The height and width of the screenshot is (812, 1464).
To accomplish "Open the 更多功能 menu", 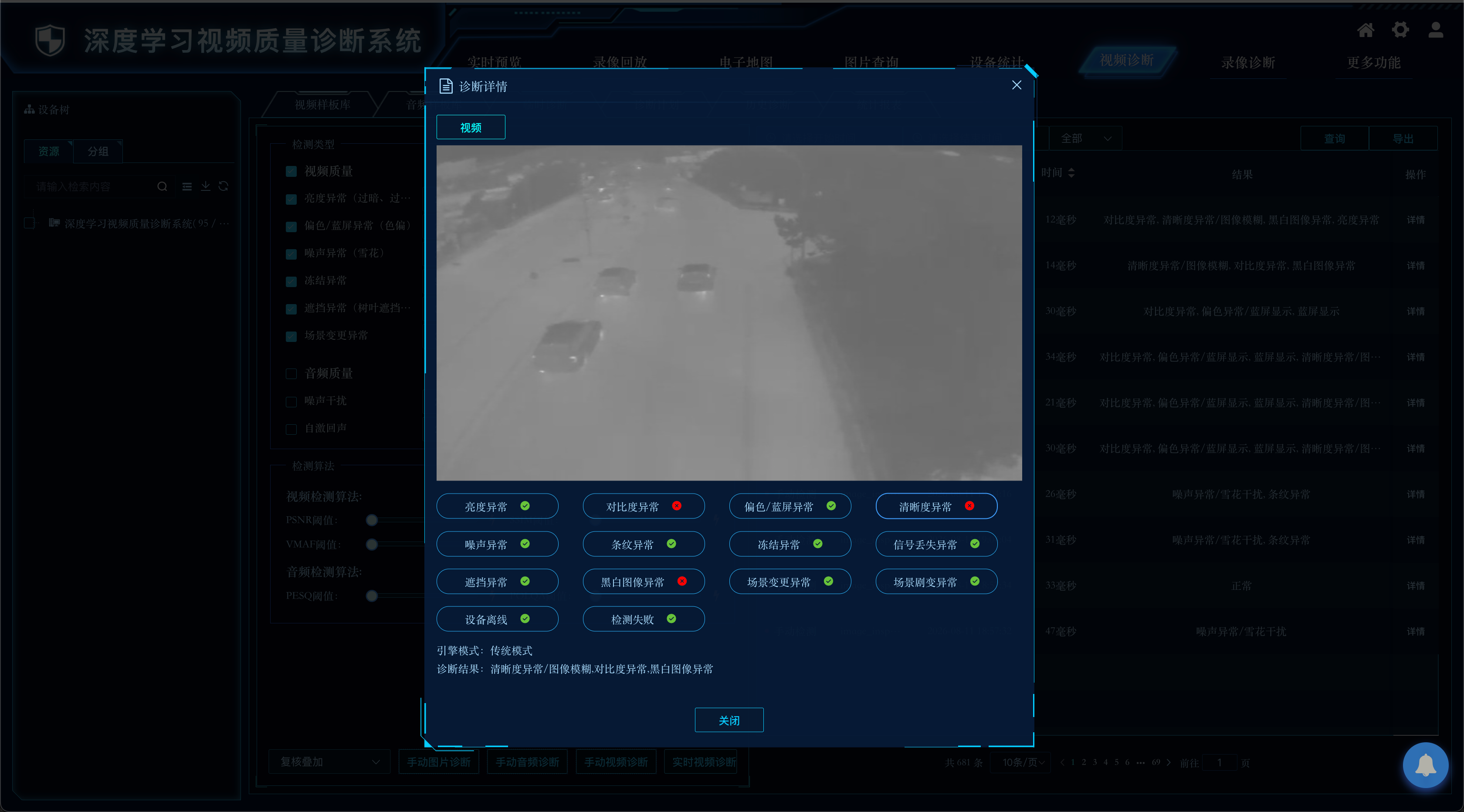I will 1373,62.
